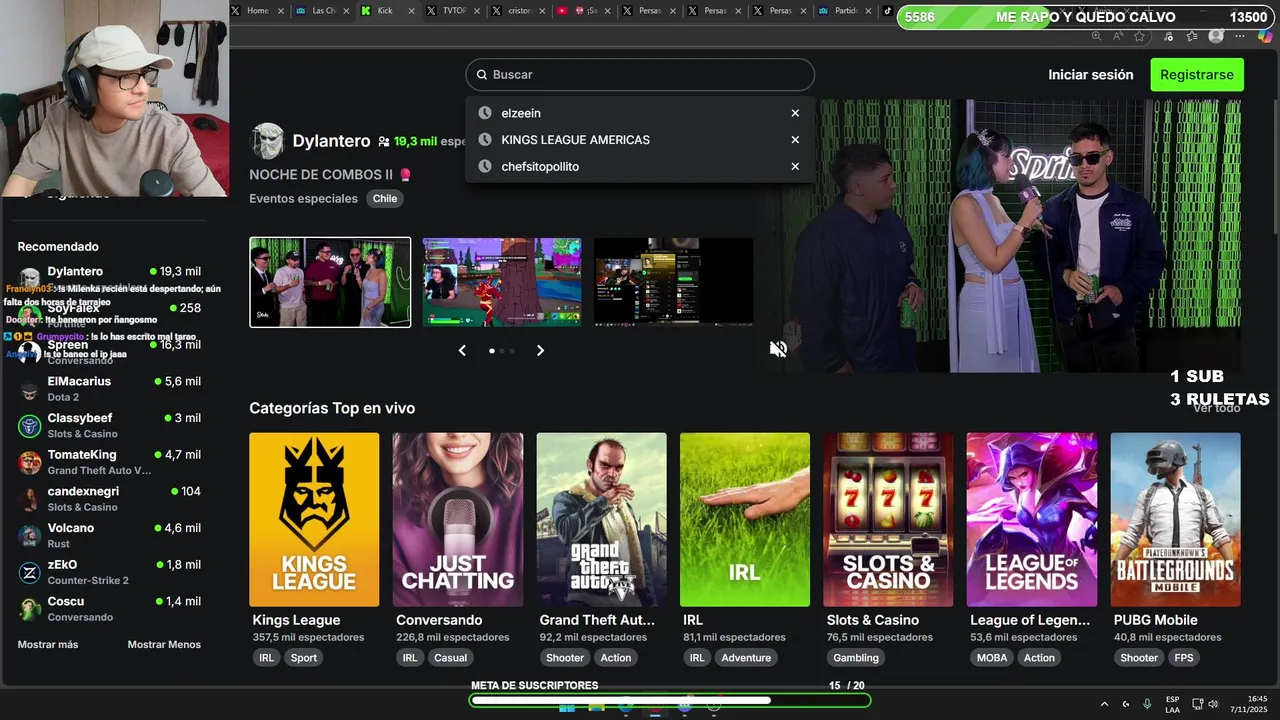Click the Casual tag under Conversando
The height and width of the screenshot is (720, 1280).
point(450,658)
